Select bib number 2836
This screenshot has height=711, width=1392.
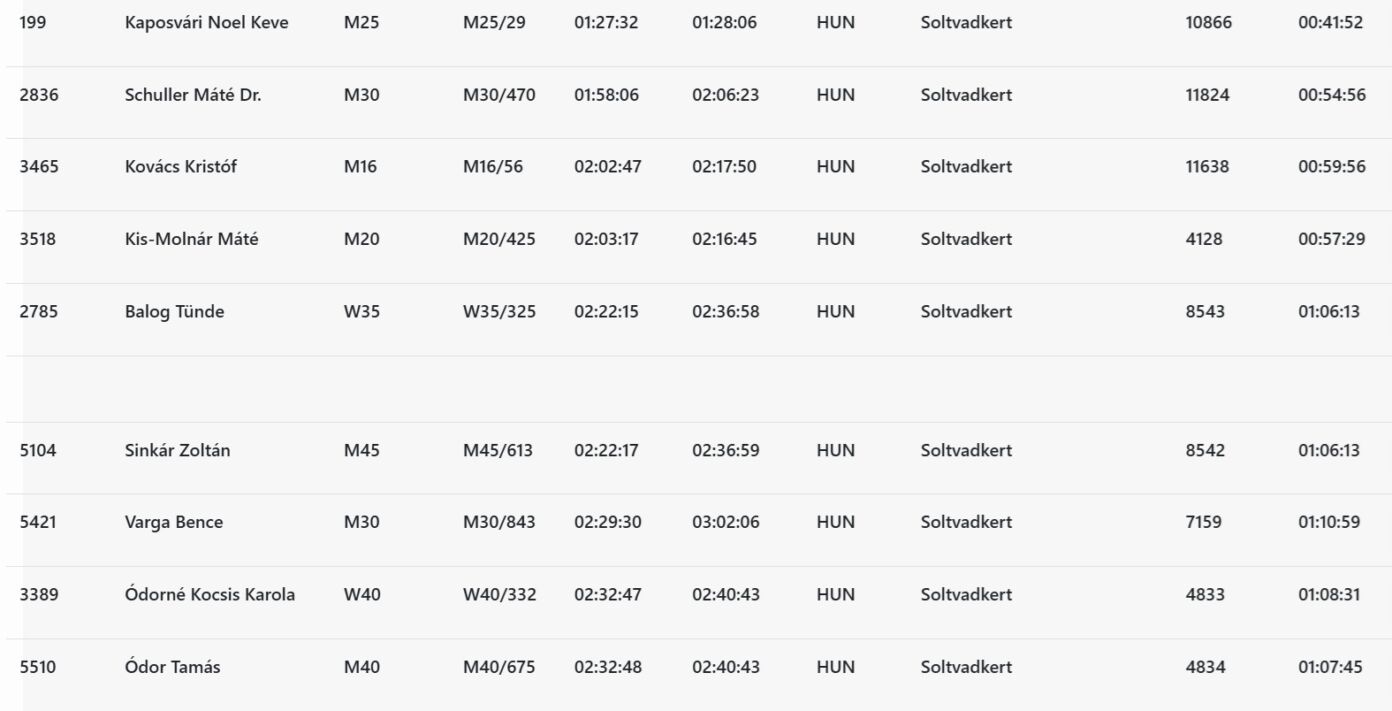pos(38,95)
